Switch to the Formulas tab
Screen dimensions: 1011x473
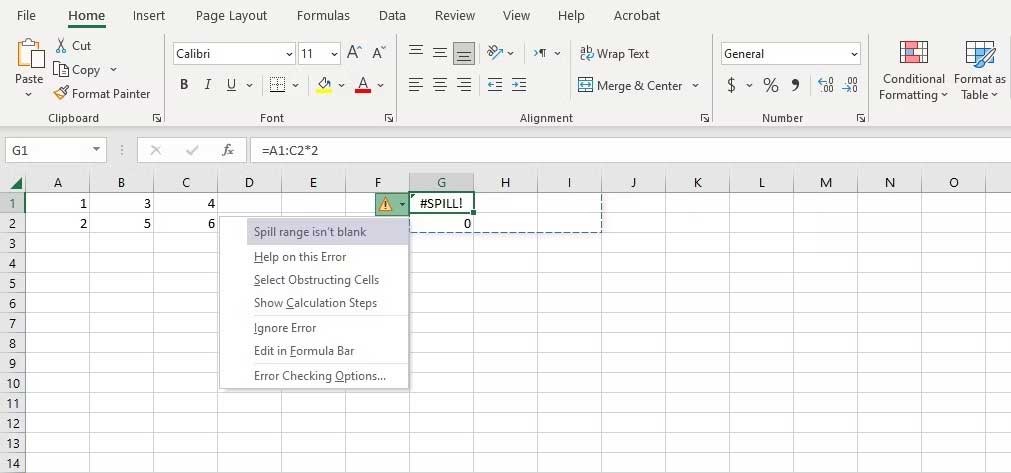click(x=323, y=15)
